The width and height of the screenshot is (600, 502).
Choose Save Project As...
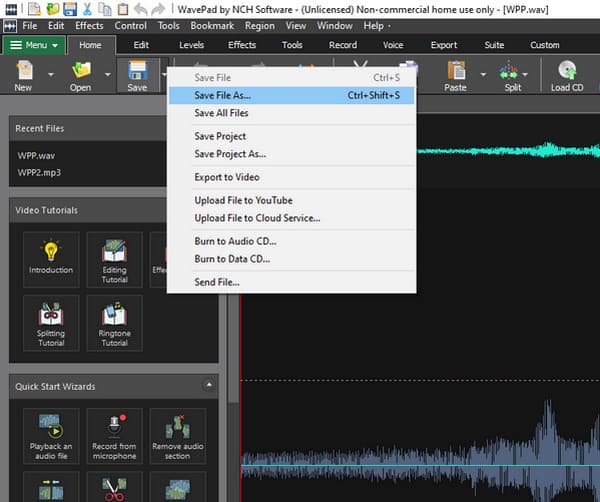coord(292,154)
